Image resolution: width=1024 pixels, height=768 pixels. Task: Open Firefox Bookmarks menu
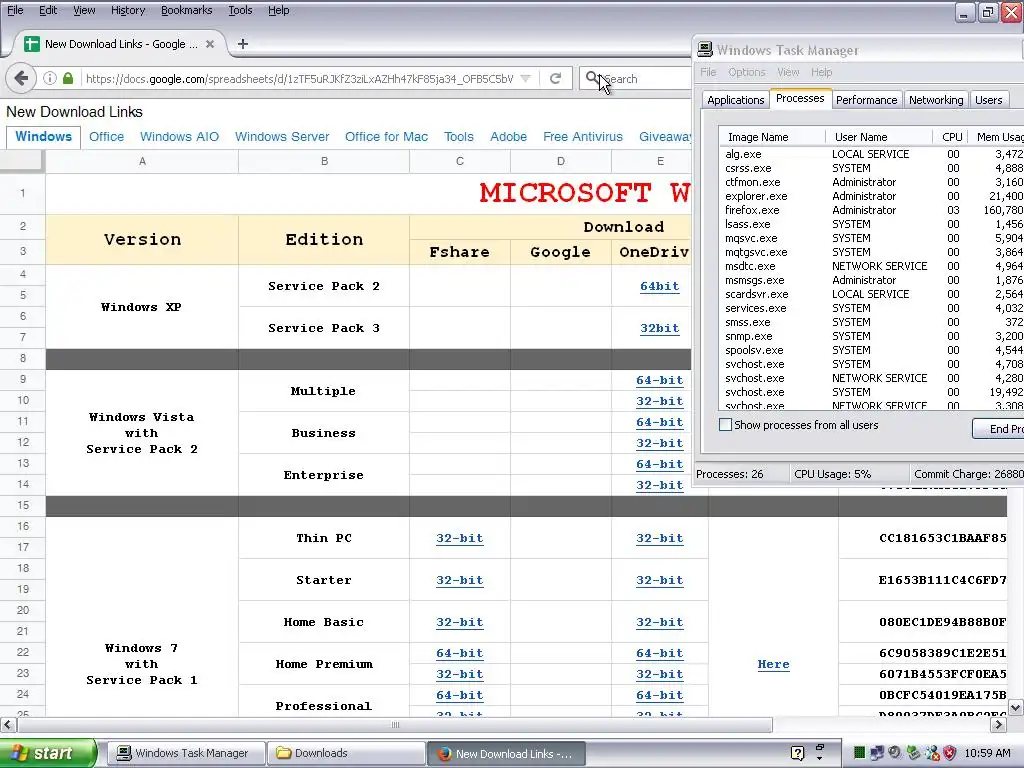187,10
